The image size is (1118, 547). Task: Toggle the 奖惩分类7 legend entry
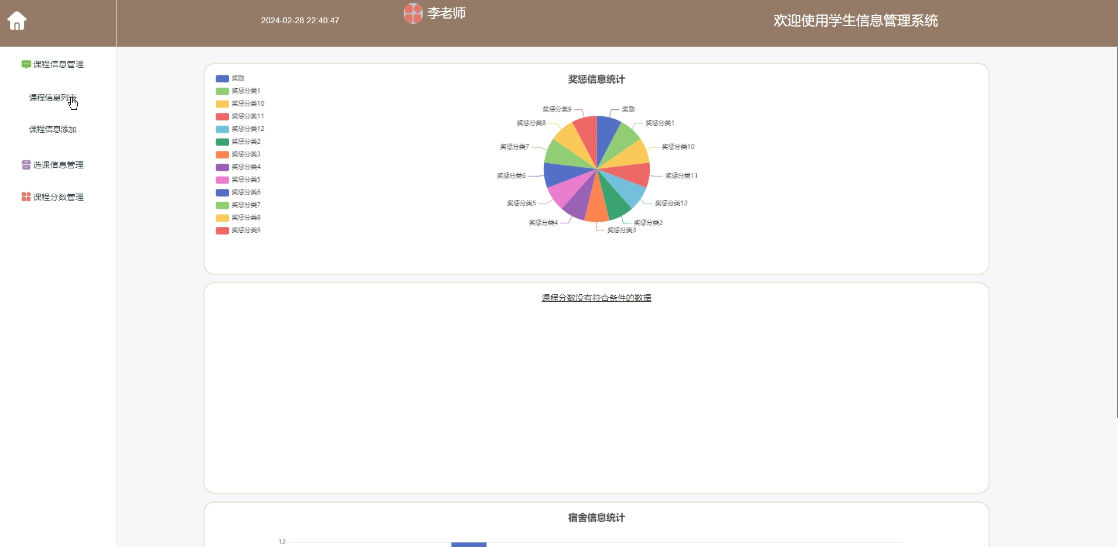point(238,205)
